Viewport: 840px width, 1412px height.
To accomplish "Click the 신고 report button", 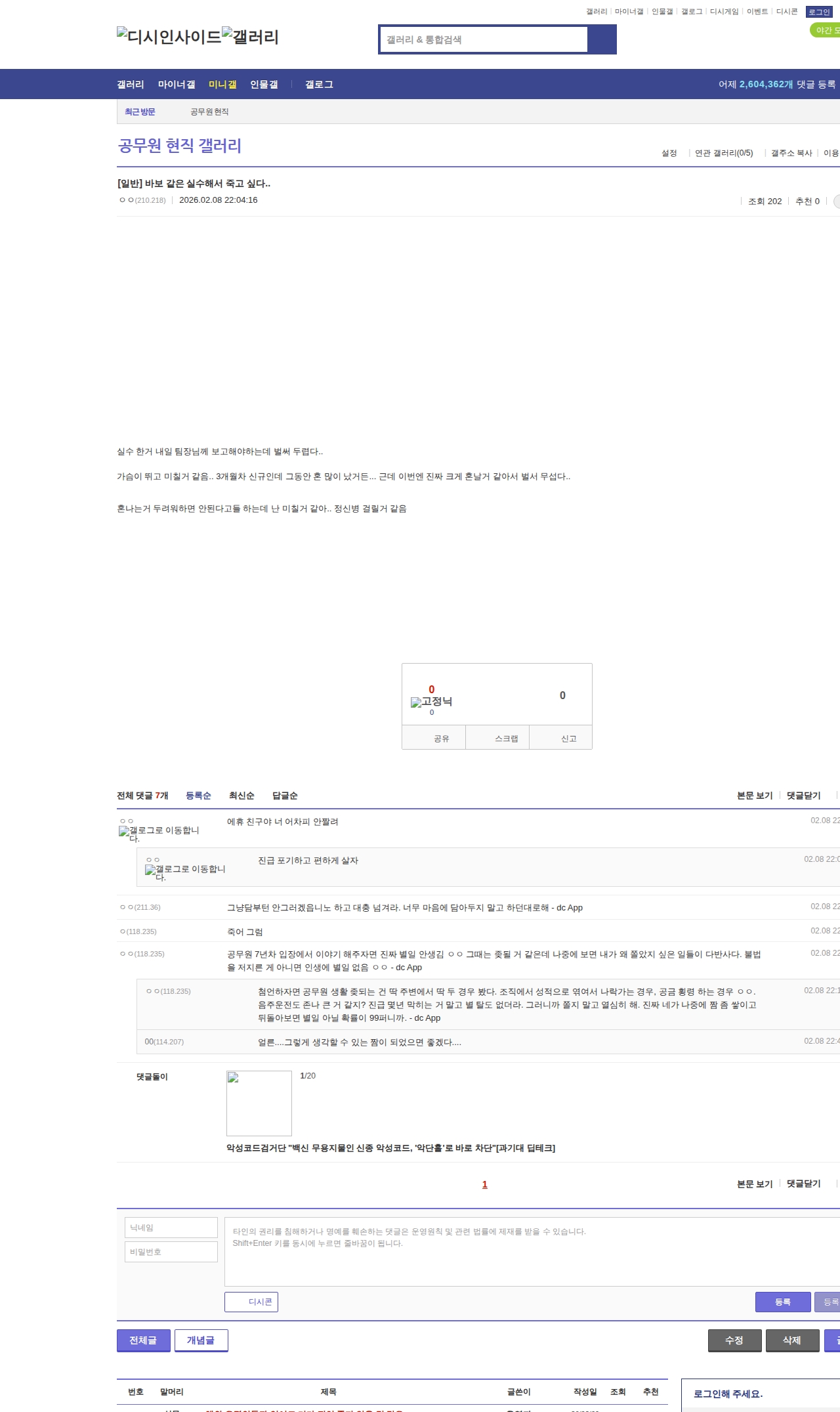I will tap(561, 738).
